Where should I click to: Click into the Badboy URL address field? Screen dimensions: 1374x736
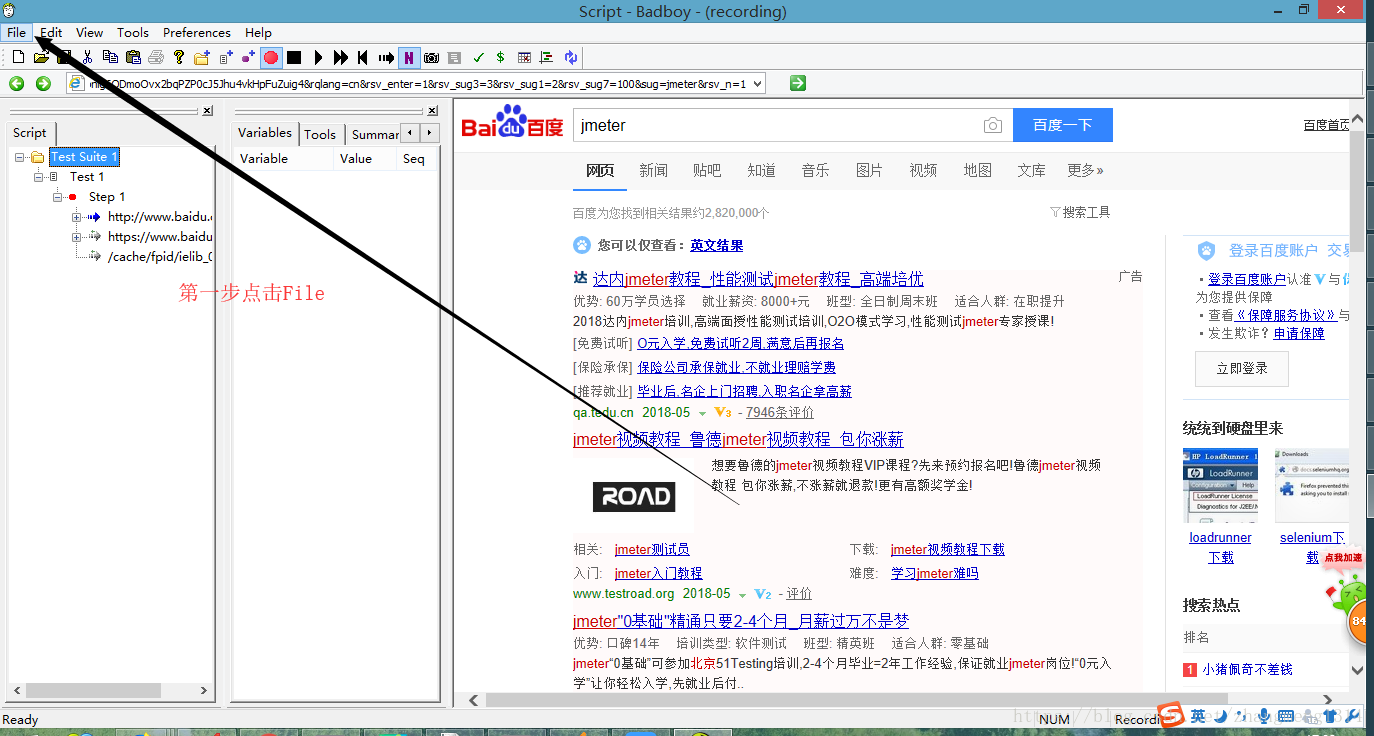pos(417,84)
